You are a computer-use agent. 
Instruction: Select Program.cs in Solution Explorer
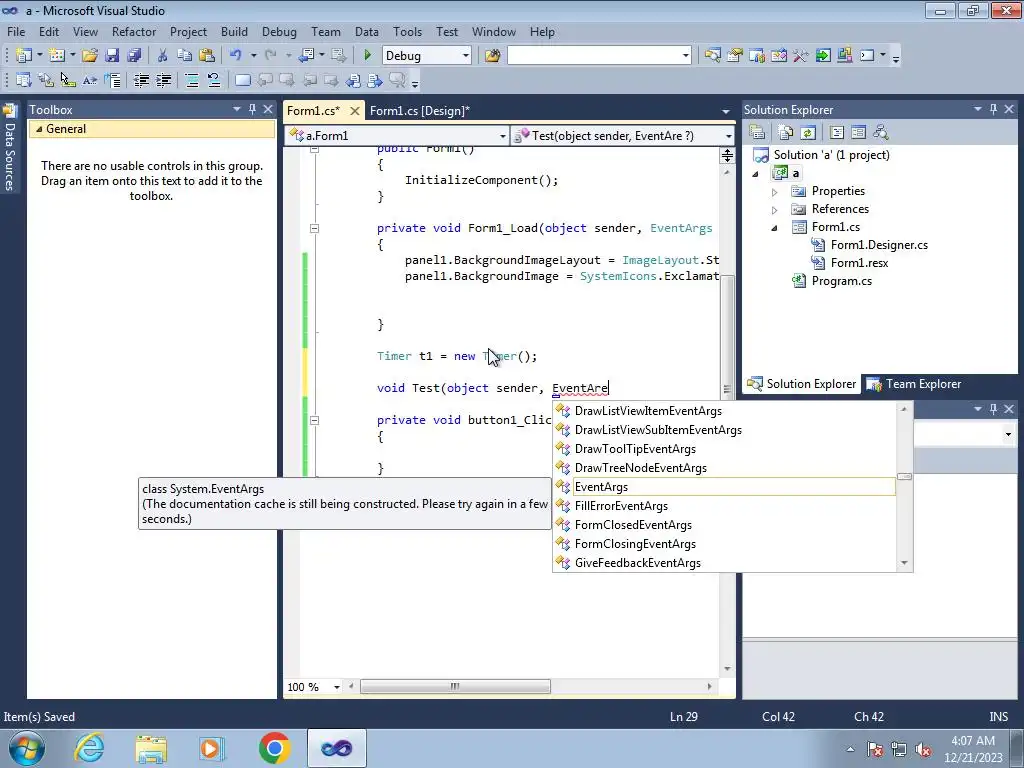pos(841,281)
